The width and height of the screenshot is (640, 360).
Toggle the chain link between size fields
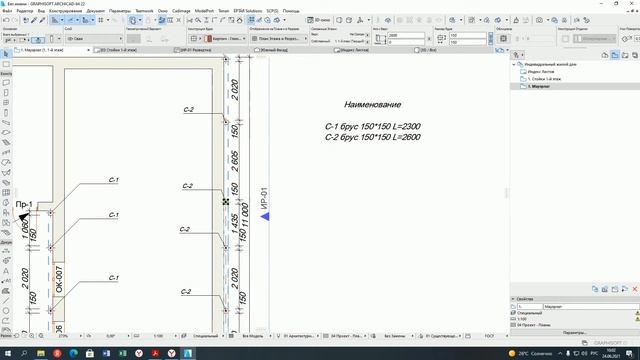click(x=490, y=38)
